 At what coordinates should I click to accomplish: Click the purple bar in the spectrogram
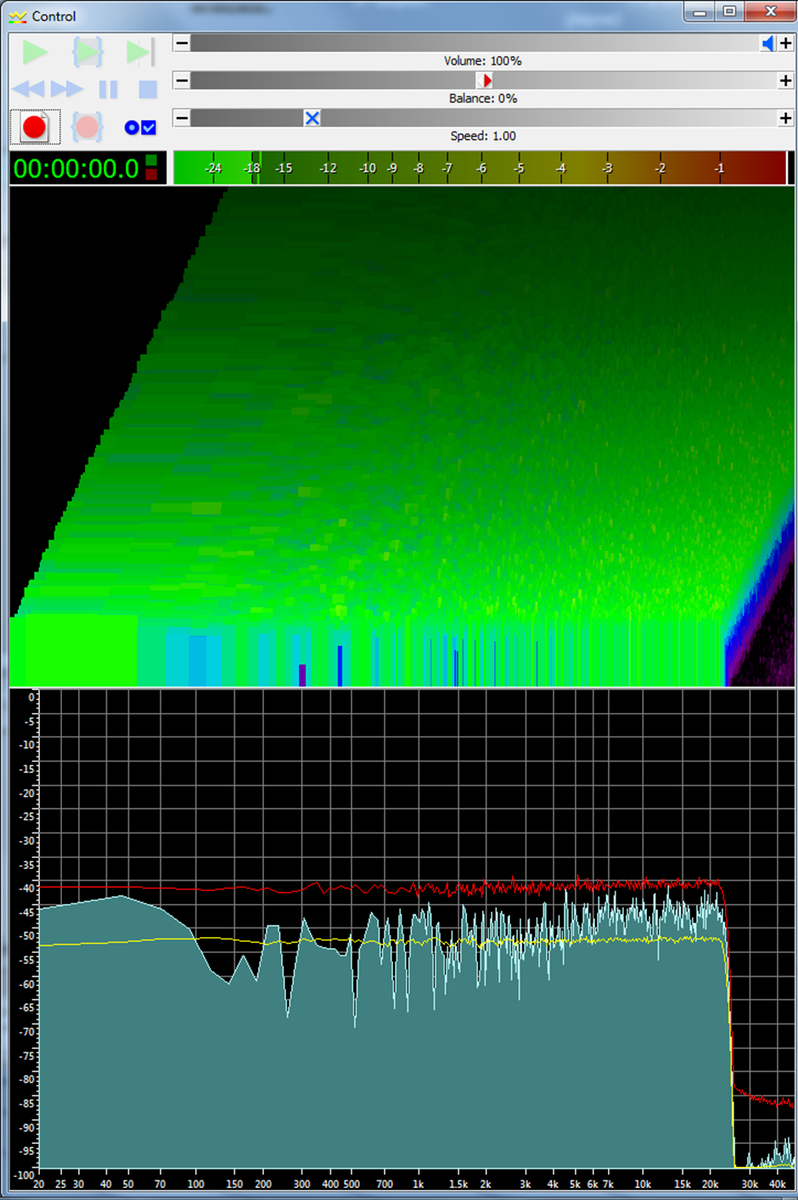pyautogui.click(x=302, y=674)
